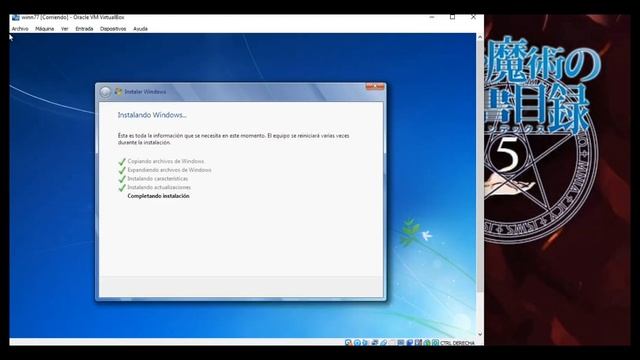Close the VirtualBox window
640x360 pixels.
tap(473, 17)
